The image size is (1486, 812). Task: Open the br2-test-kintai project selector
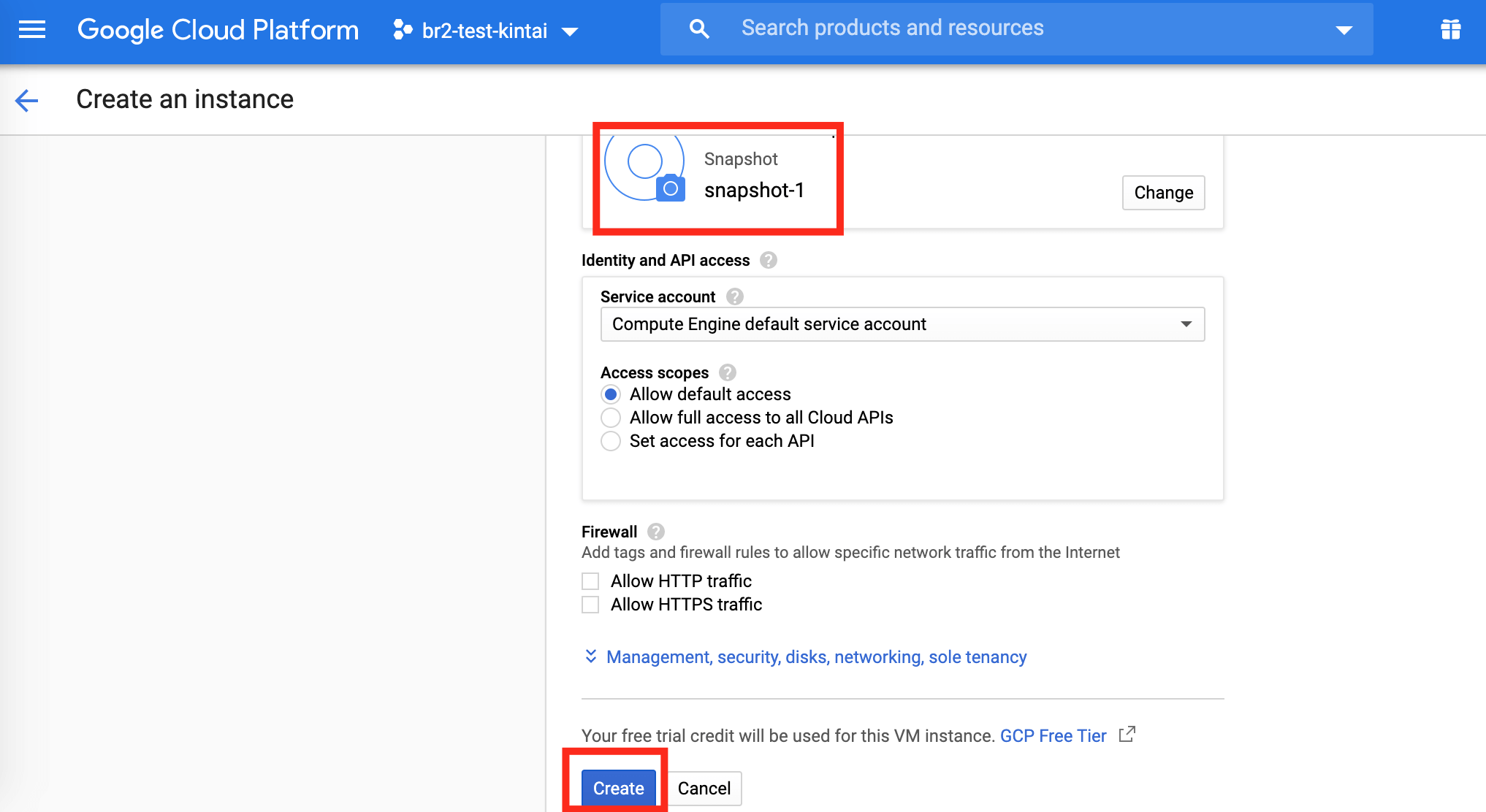point(486,31)
